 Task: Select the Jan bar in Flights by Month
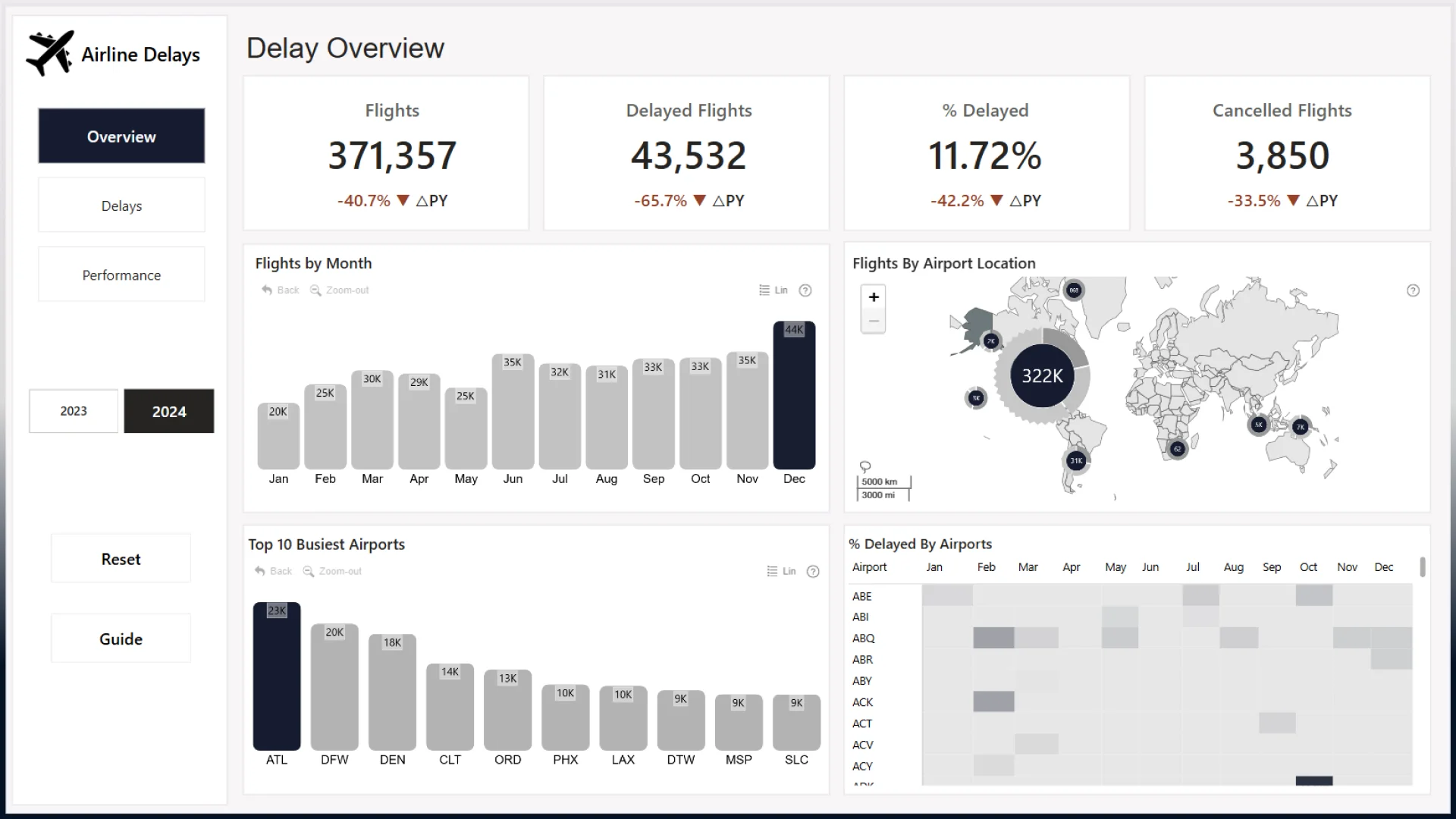(278, 436)
